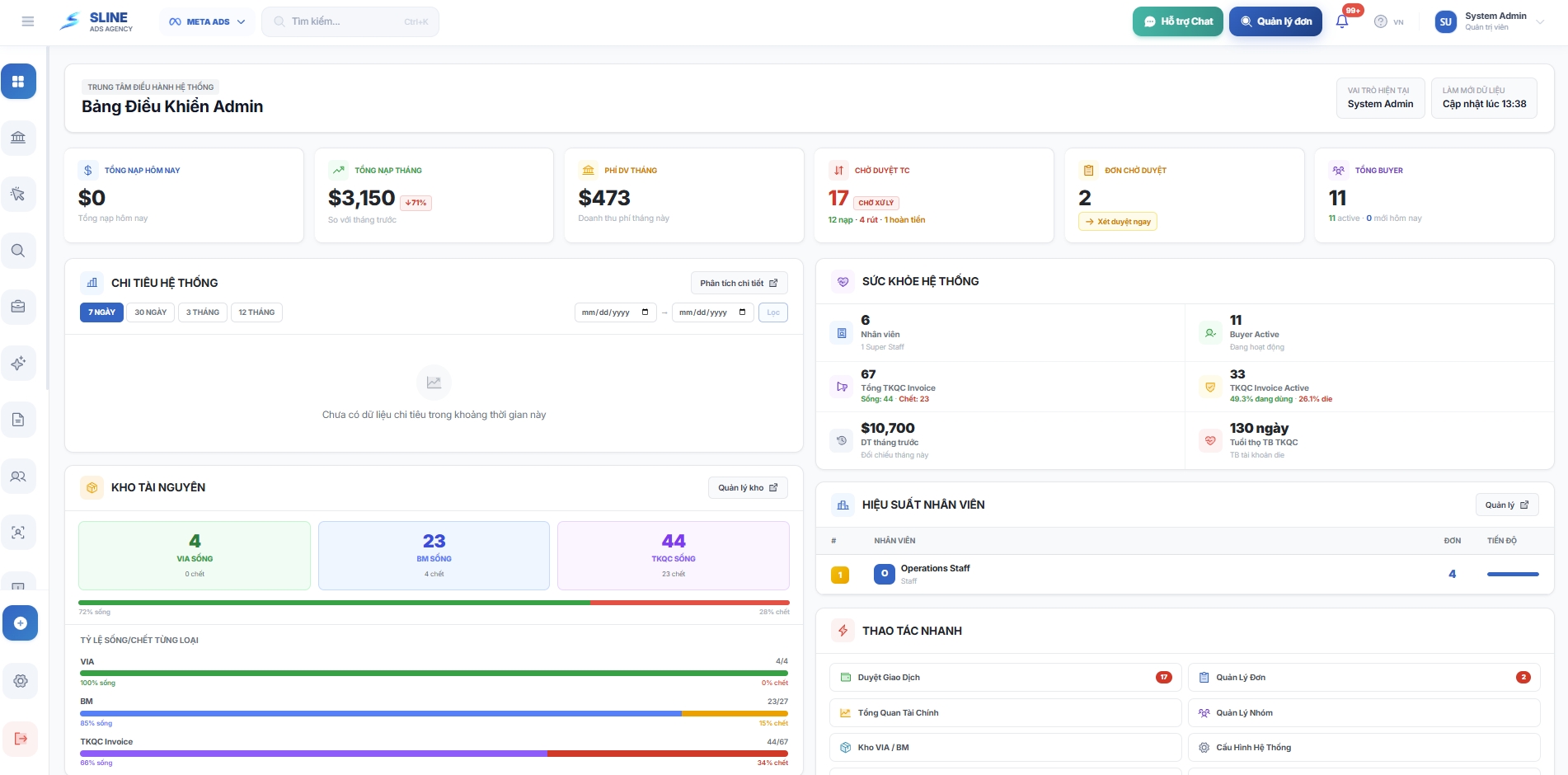This screenshot has width=1568, height=775.
Task: Click the SLINE Ads Agency logo
Action: point(96,21)
